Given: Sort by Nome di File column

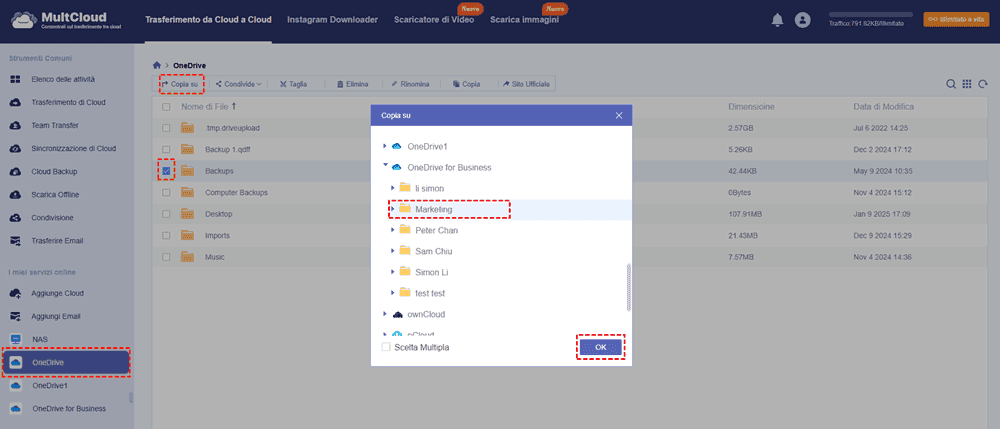Looking at the screenshot, I should (209, 106).
